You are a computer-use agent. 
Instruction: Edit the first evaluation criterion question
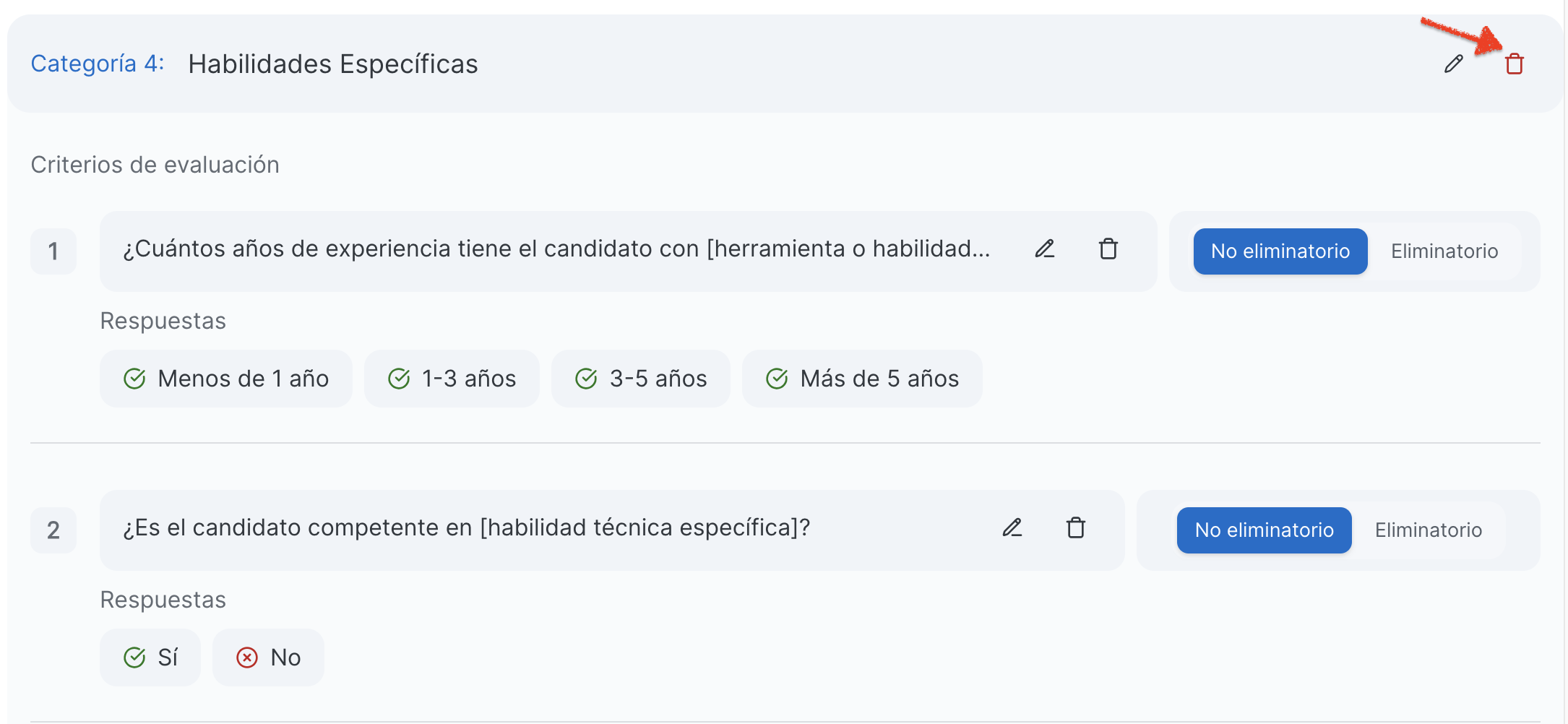1044,249
